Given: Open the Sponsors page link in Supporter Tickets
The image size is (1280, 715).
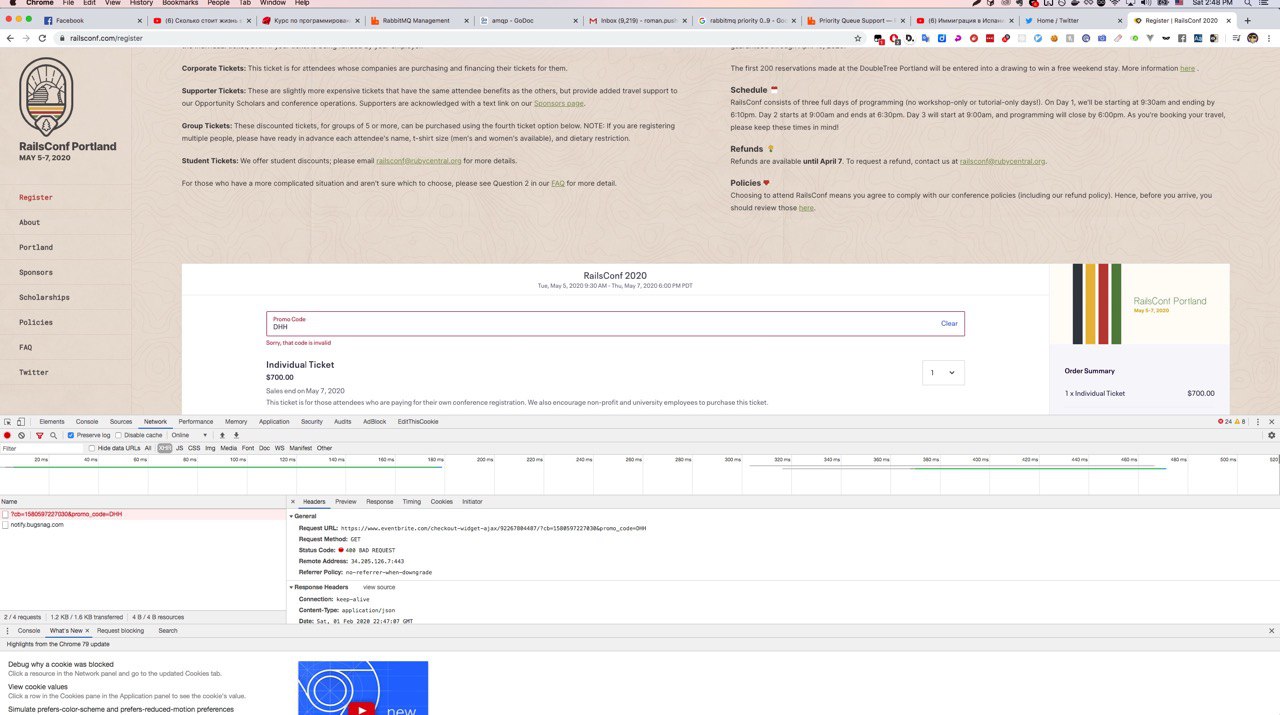Looking at the screenshot, I should 558,103.
